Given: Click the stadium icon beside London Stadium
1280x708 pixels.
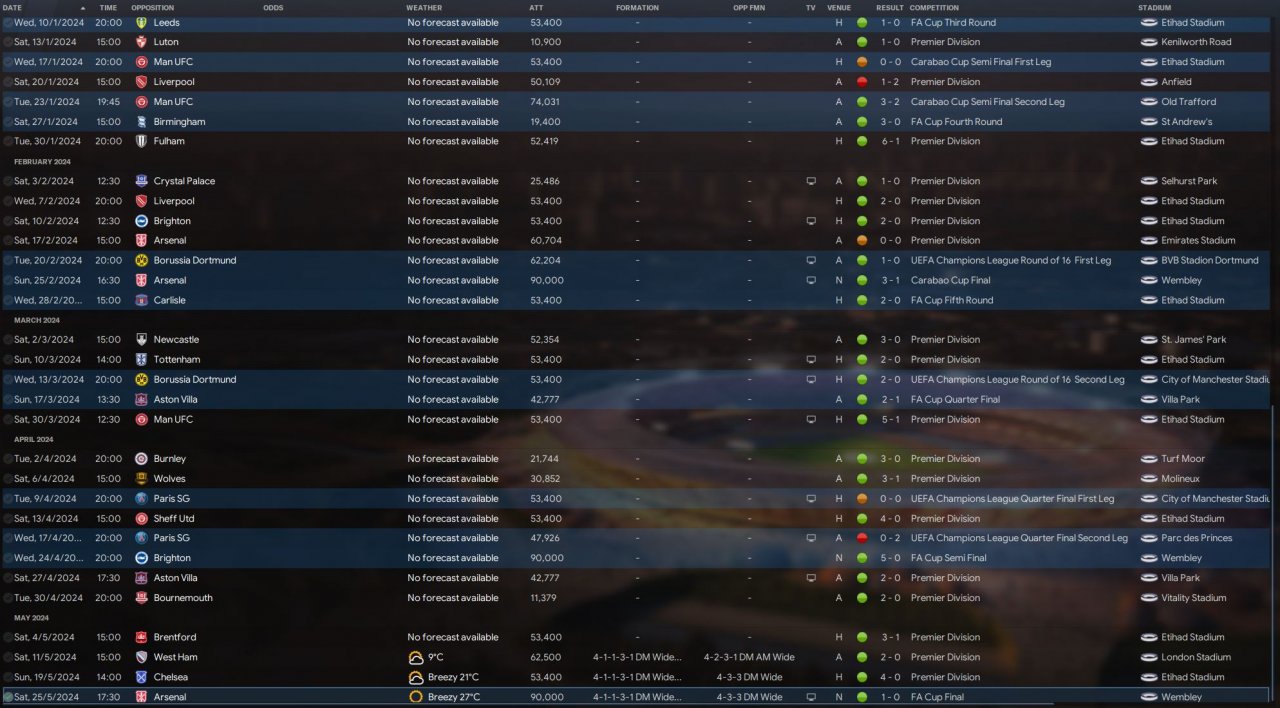Looking at the screenshot, I should click(x=1149, y=657).
